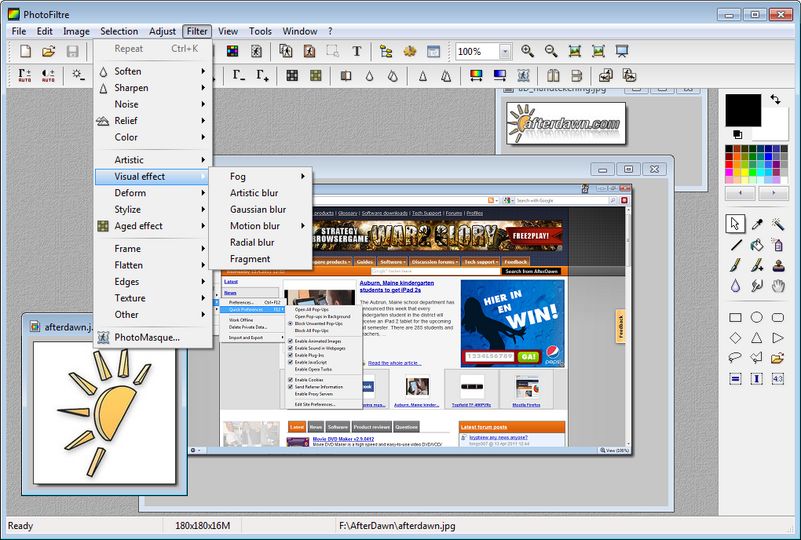Image resolution: width=801 pixels, height=540 pixels.
Task: Open the Image explorer tree icon
Action: click(x=386, y=51)
